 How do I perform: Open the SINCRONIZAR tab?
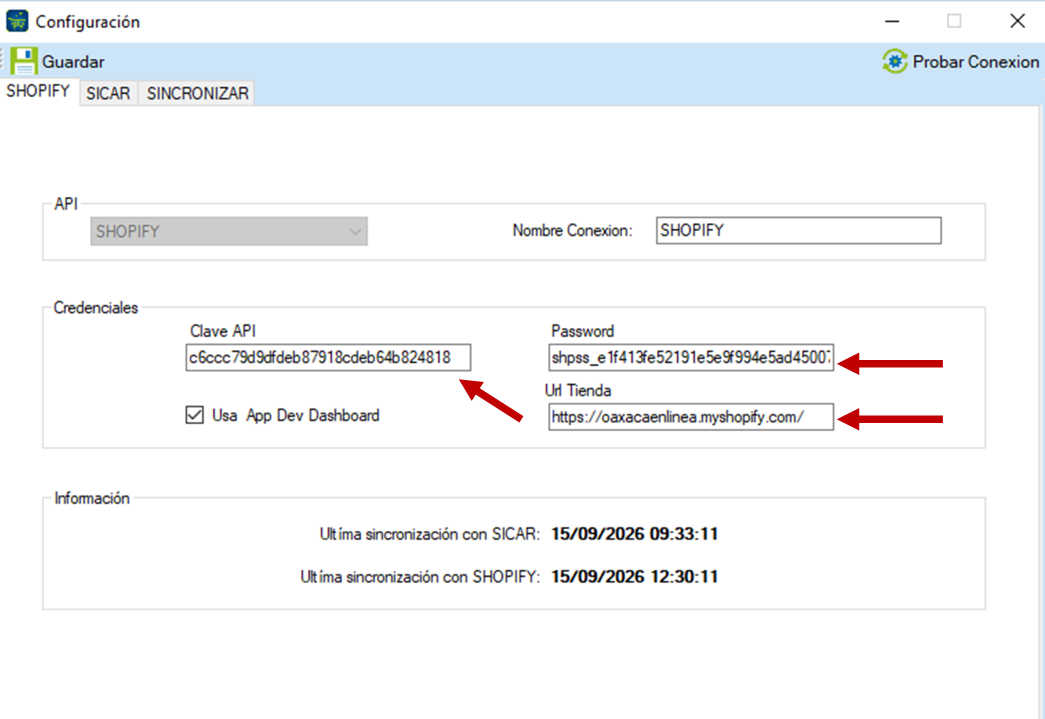[197, 93]
